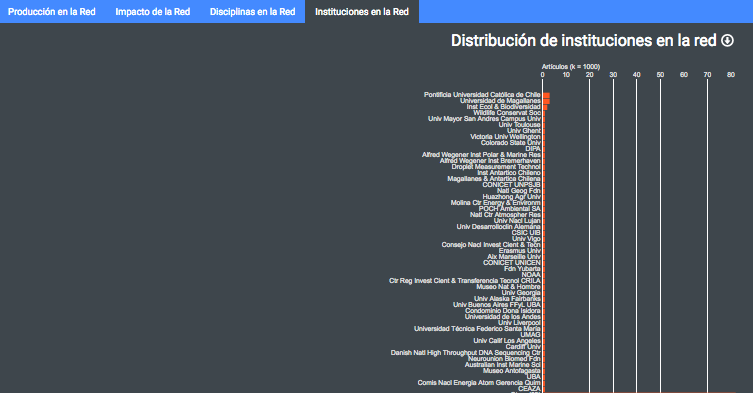Select the Univ Toulouse label
The width and height of the screenshot is (753, 393).
tap(520, 125)
